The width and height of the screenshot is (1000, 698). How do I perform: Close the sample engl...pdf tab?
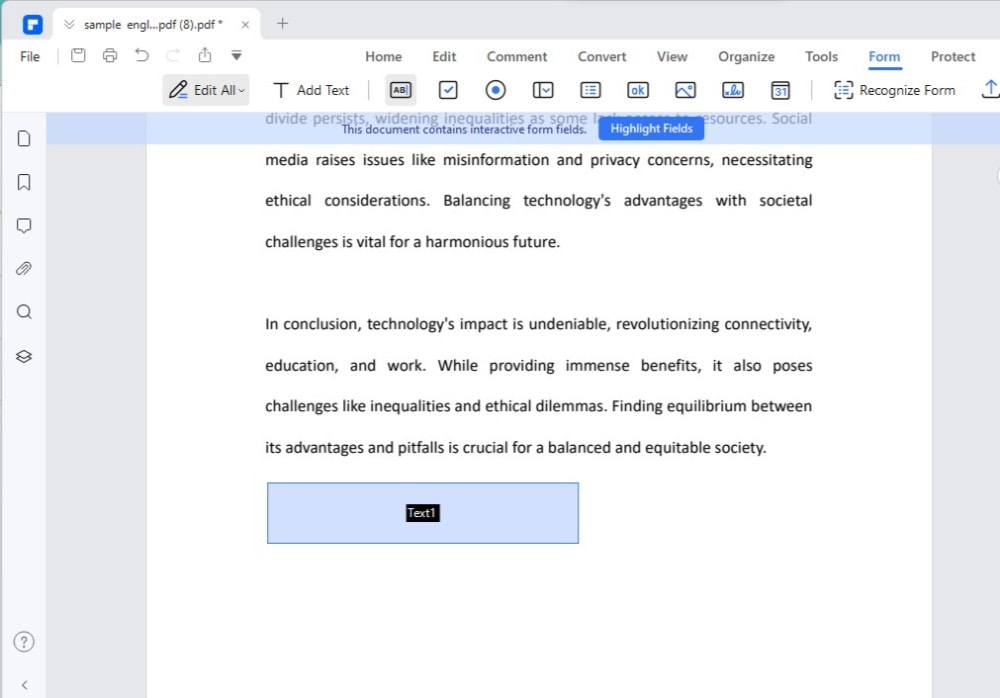coord(246,25)
